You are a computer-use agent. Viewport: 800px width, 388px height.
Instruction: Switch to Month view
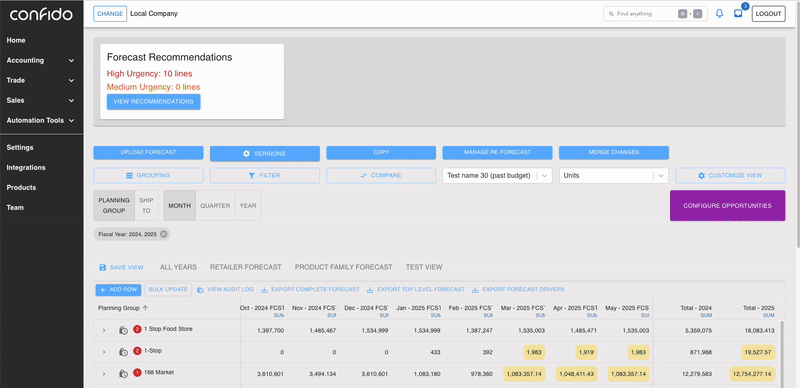(180, 205)
